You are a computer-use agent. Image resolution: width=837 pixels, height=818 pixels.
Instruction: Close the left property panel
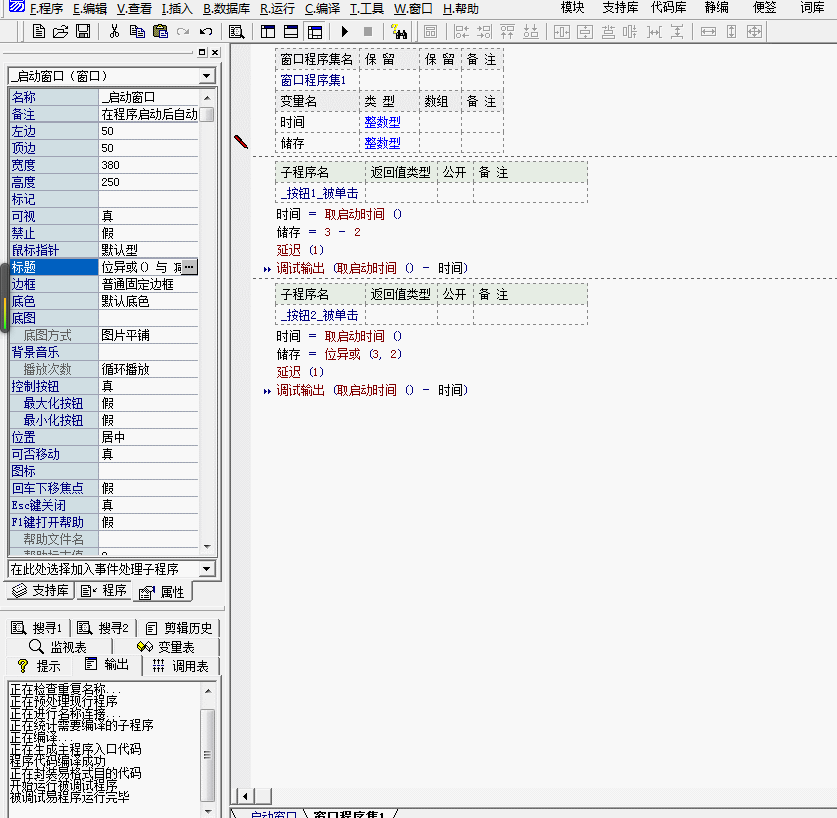click(x=215, y=52)
